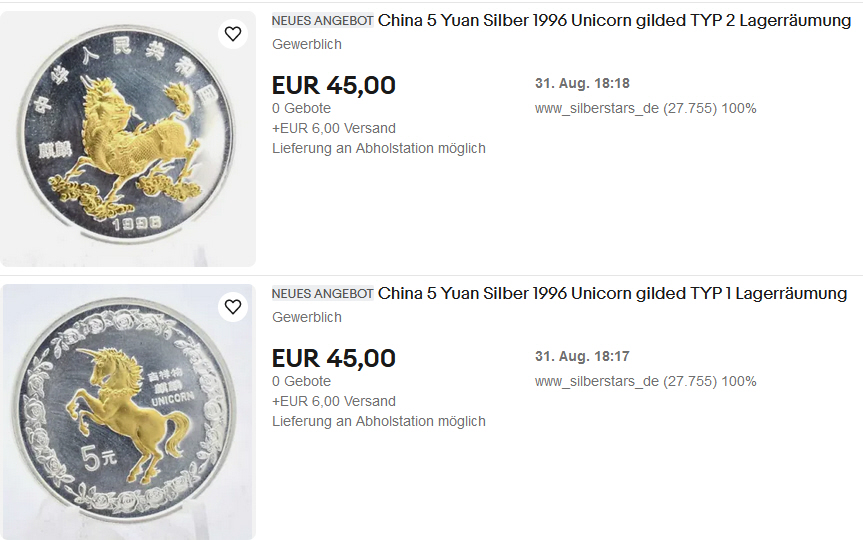The width and height of the screenshot is (863, 540).
Task: Add the TYP 2 coin to watchlist
Action: (233, 34)
